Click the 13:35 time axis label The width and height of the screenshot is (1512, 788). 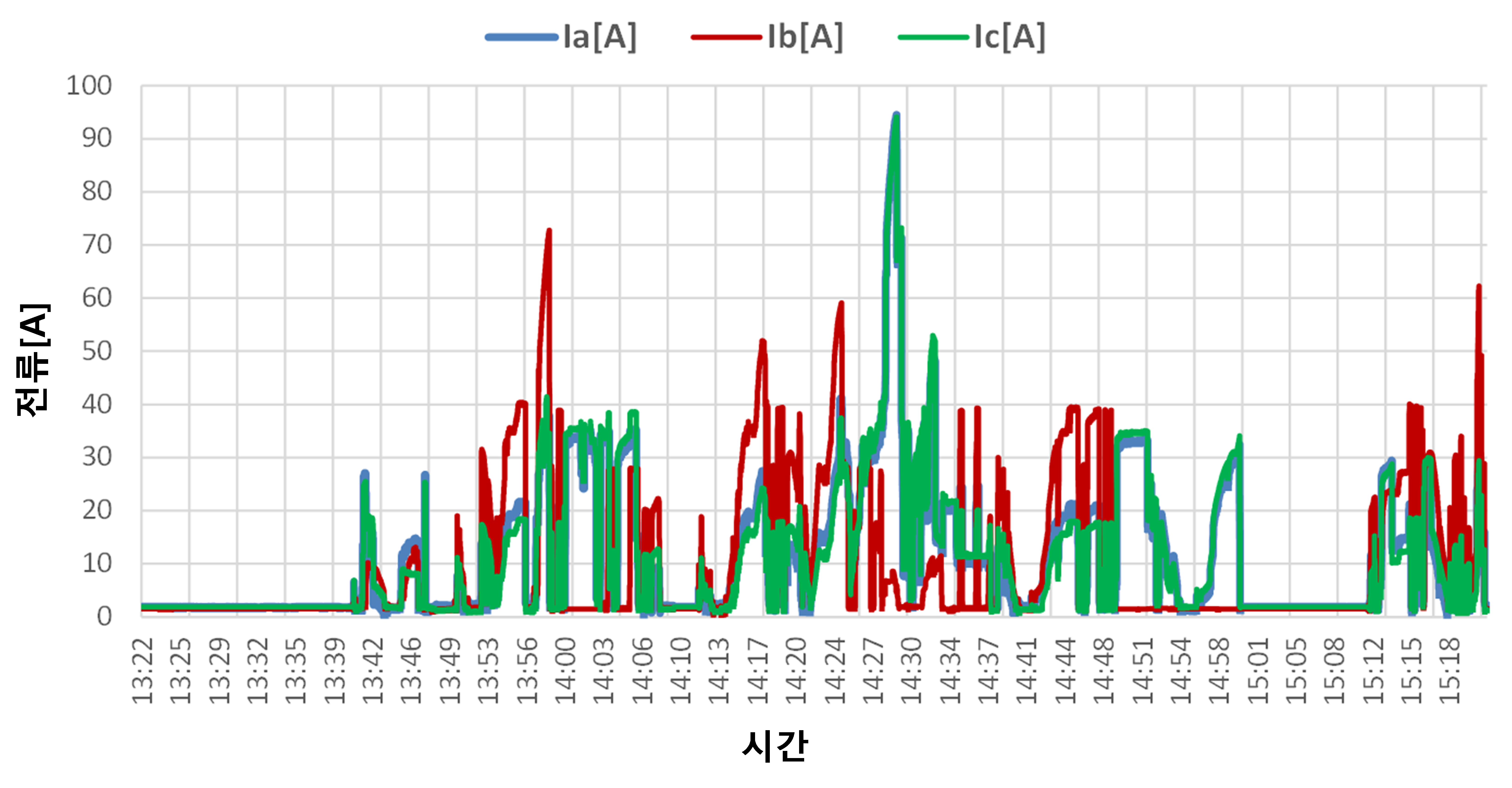pyautogui.click(x=296, y=671)
